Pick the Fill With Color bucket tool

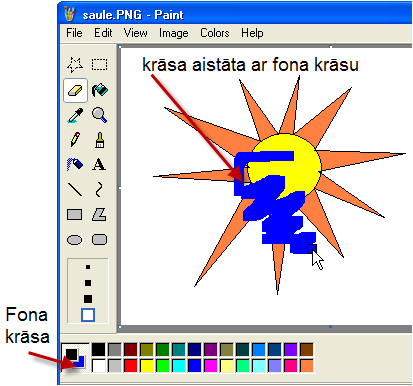tap(100, 90)
